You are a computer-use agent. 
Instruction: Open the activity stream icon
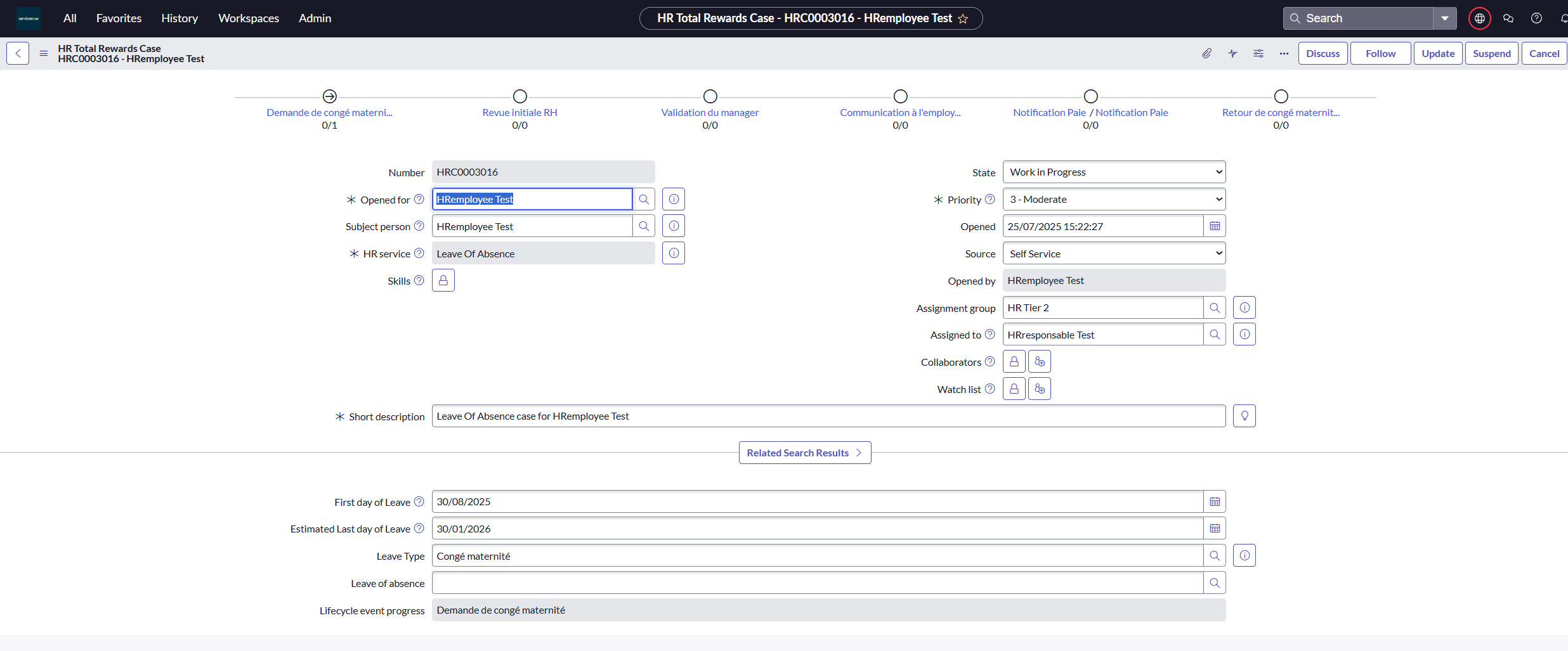pos(1233,53)
